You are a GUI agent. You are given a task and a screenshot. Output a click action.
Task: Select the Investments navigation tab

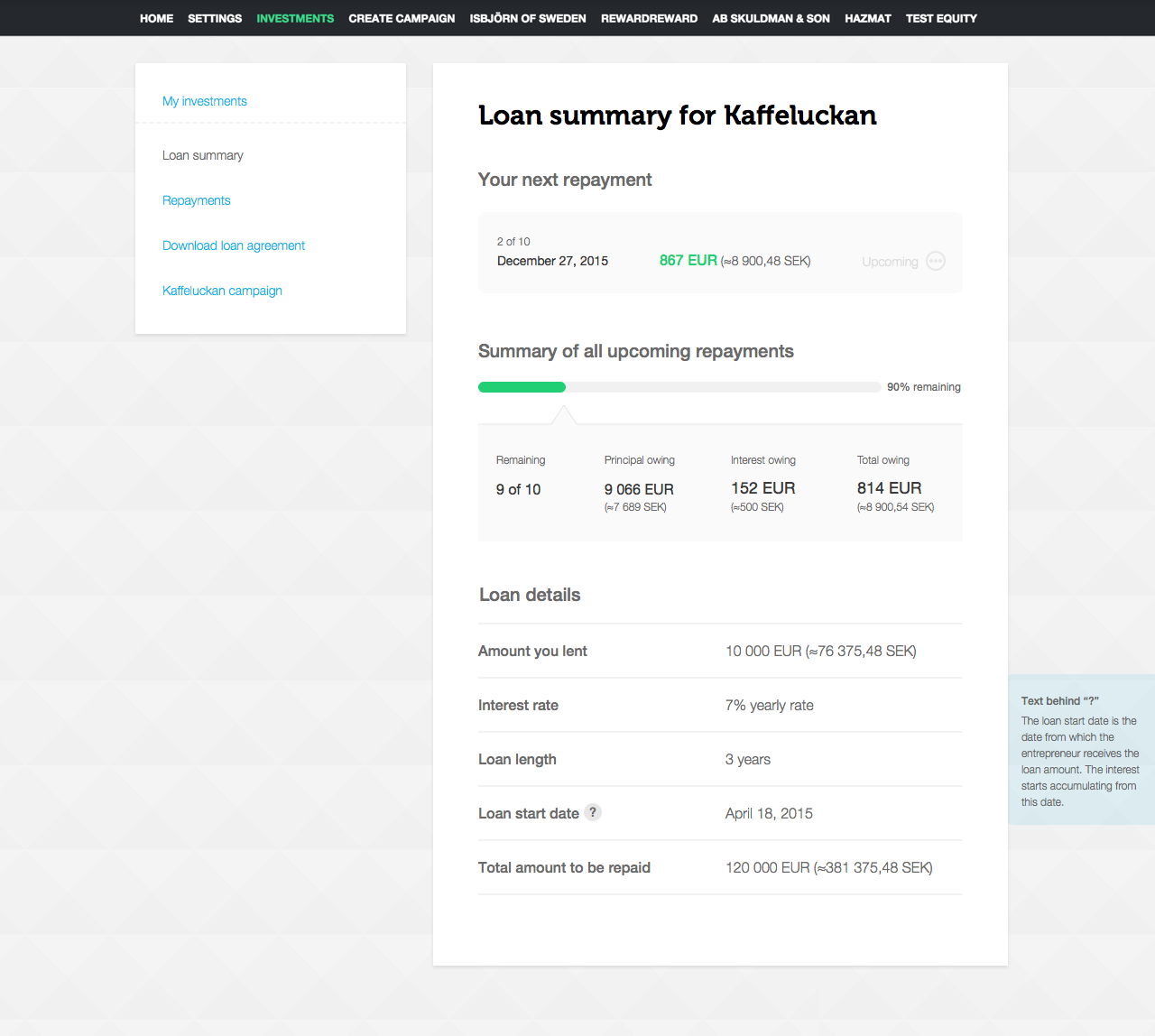point(295,18)
